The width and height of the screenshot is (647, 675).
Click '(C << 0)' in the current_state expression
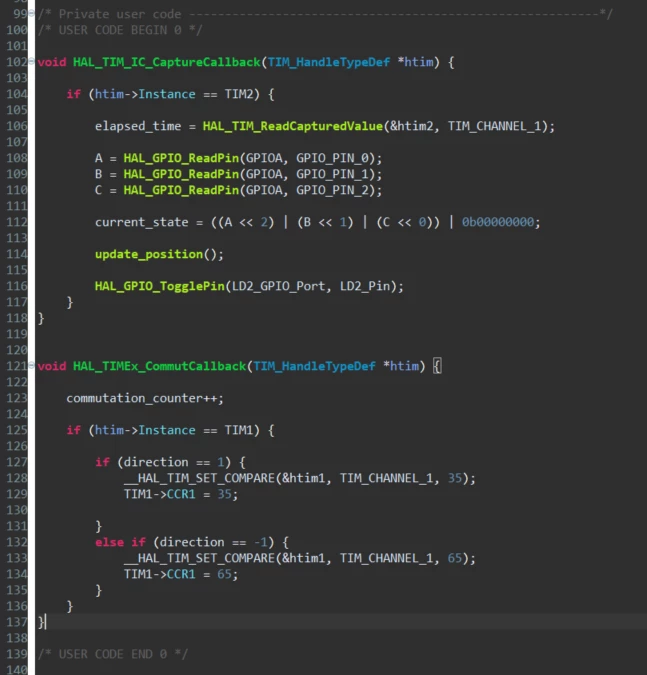click(405, 222)
